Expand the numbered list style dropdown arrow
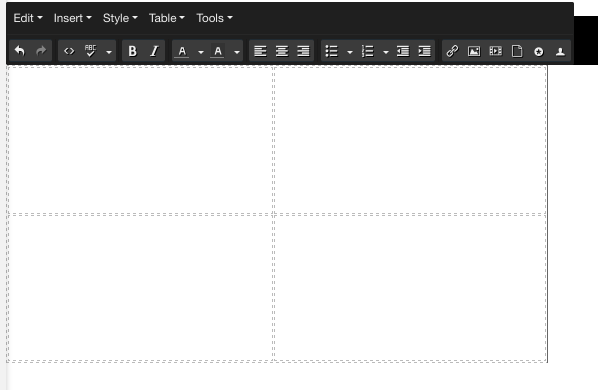 click(386, 51)
